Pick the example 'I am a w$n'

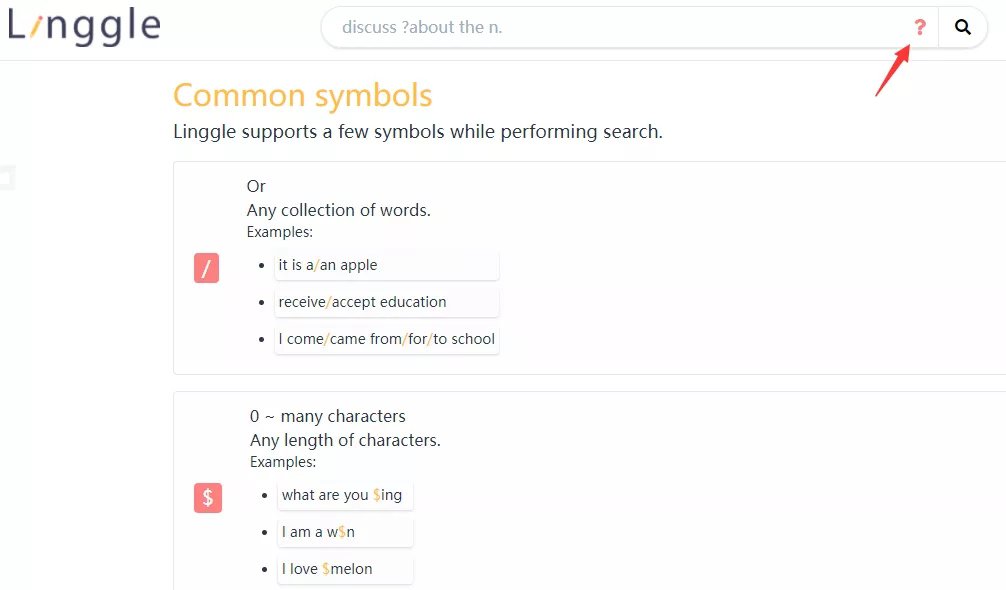(x=345, y=532)
